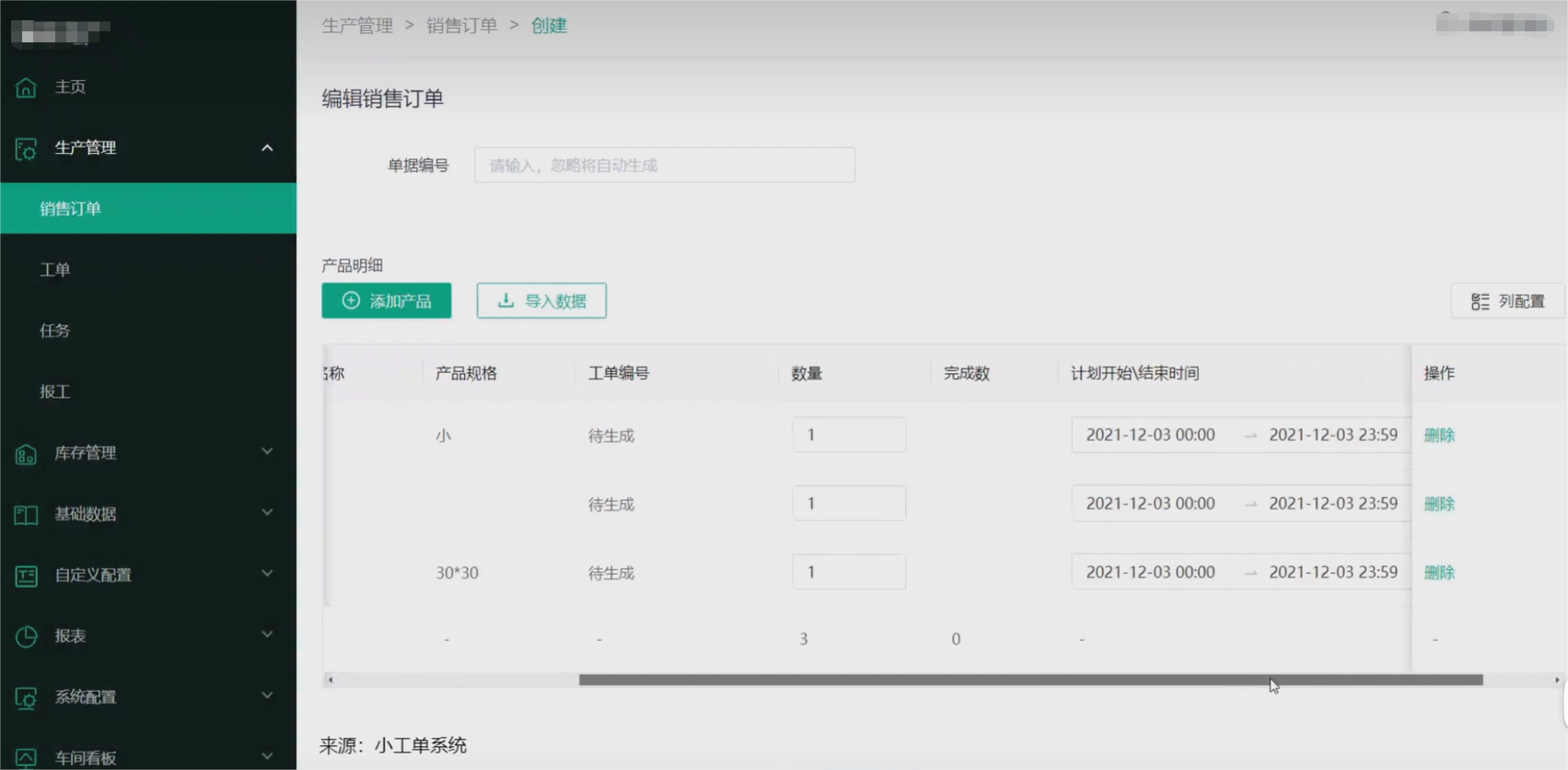This screenshot has width=1568, height=770.
Task: Click the horizontal table scrollbar thumb
Action: point(1030,680)
